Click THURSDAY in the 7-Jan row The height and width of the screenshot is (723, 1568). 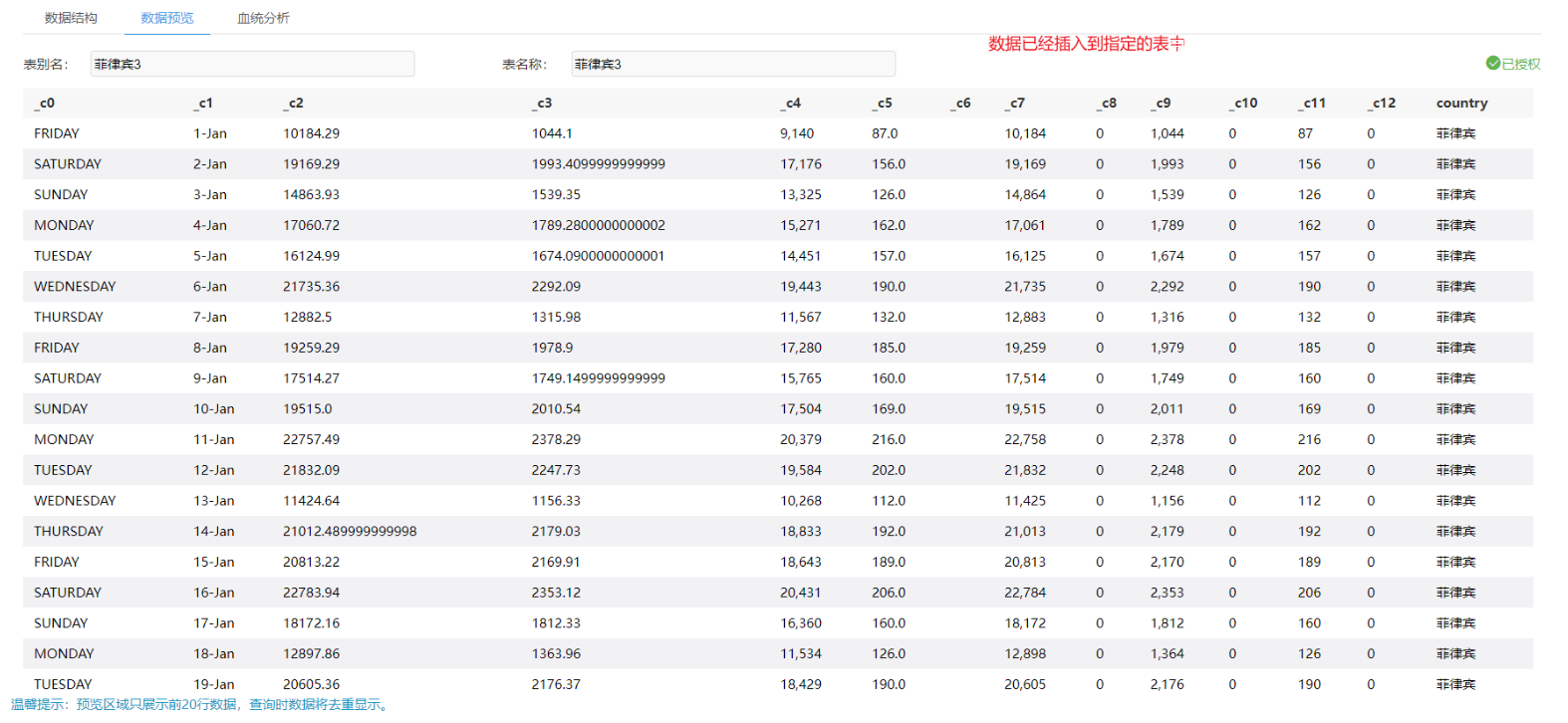point(69,318)
